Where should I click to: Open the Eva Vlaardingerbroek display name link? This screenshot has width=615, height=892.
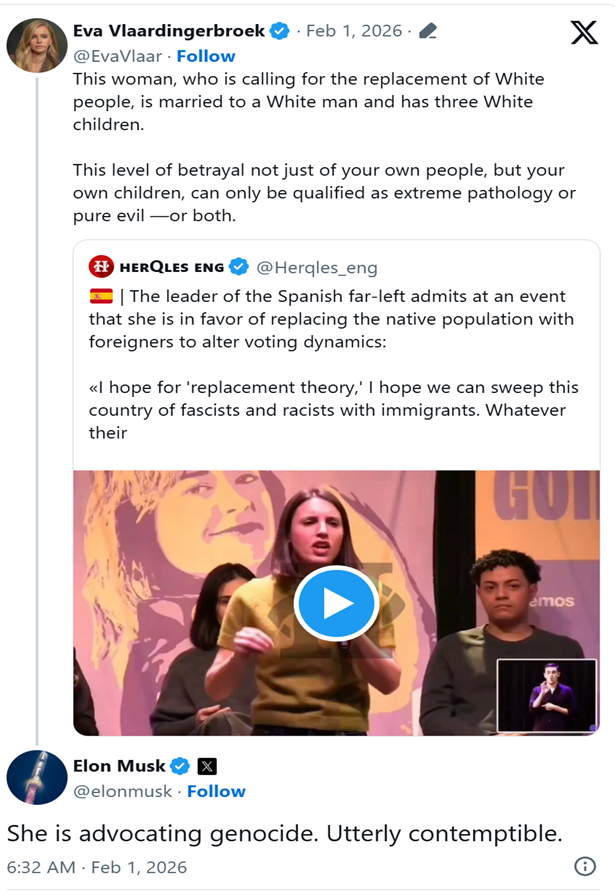(168, 31)
